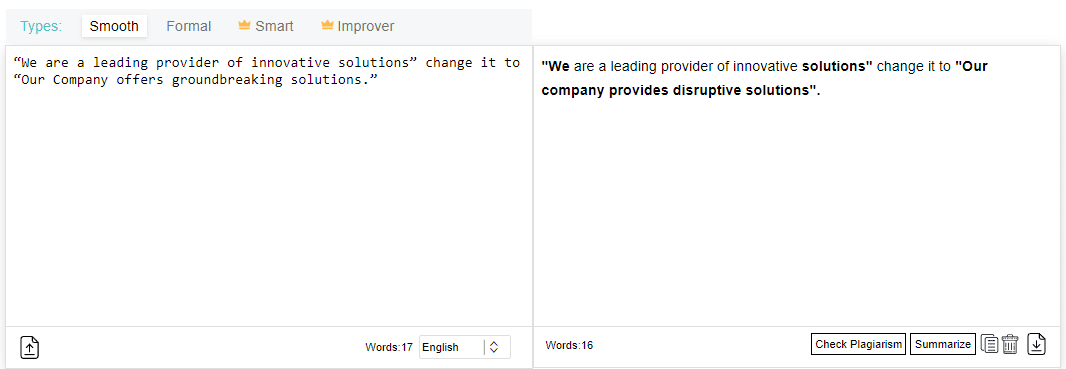Switch to the Formal type

189,27
